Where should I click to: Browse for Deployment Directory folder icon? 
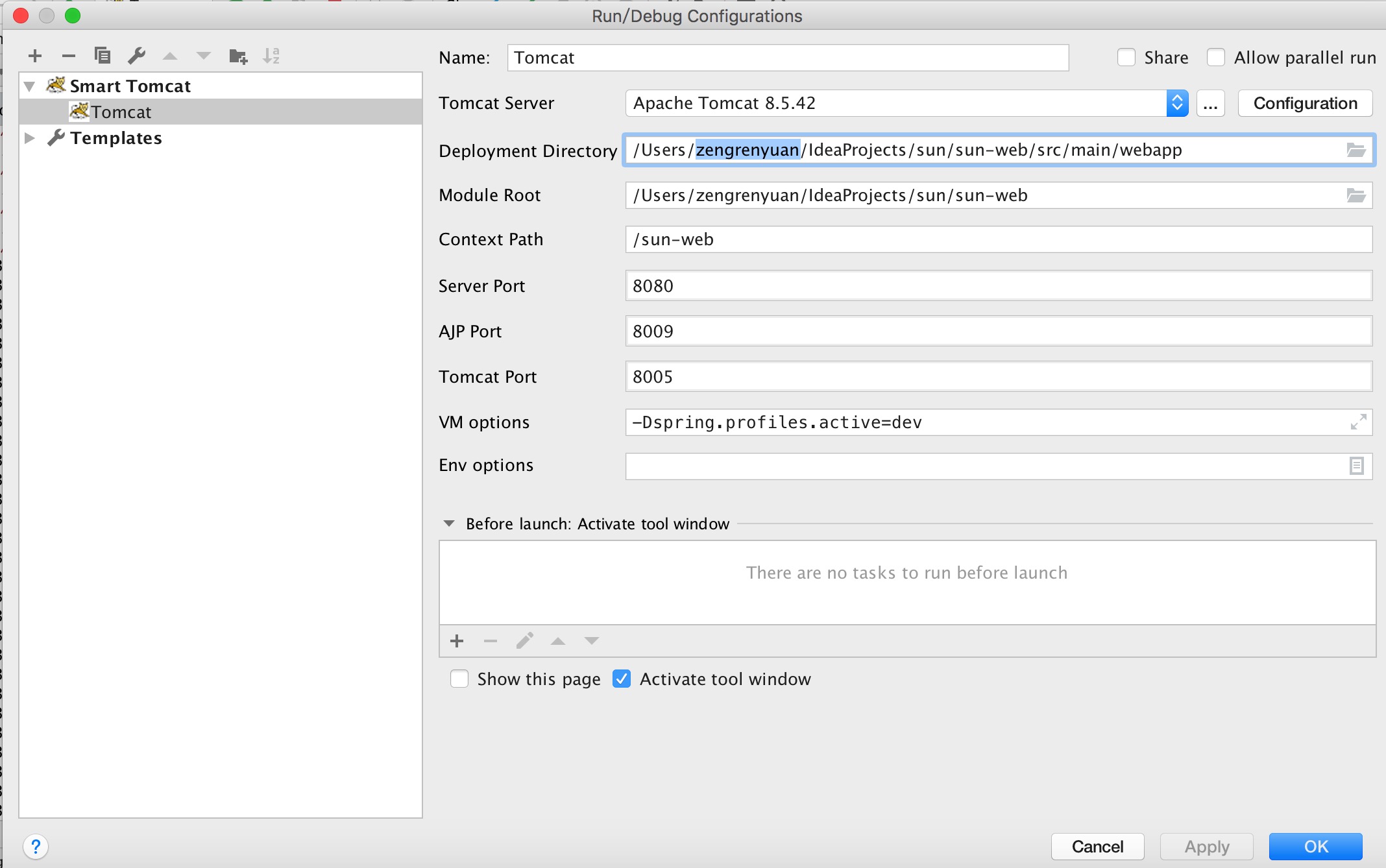pos(1356,151)
